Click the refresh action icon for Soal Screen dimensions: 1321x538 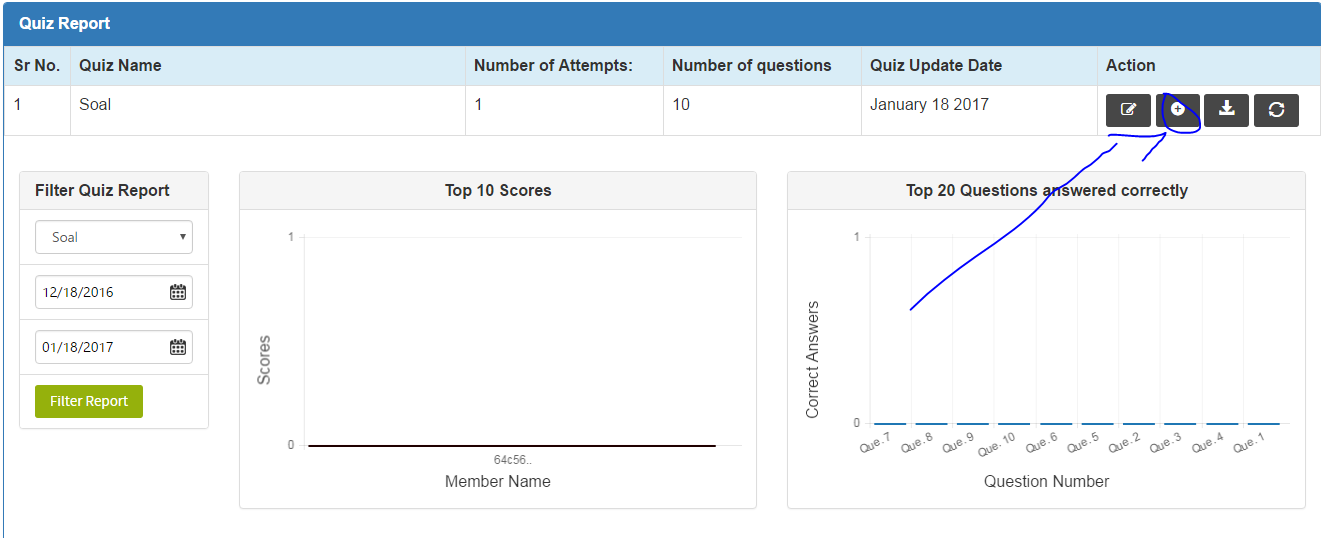tap(1276, 110)
